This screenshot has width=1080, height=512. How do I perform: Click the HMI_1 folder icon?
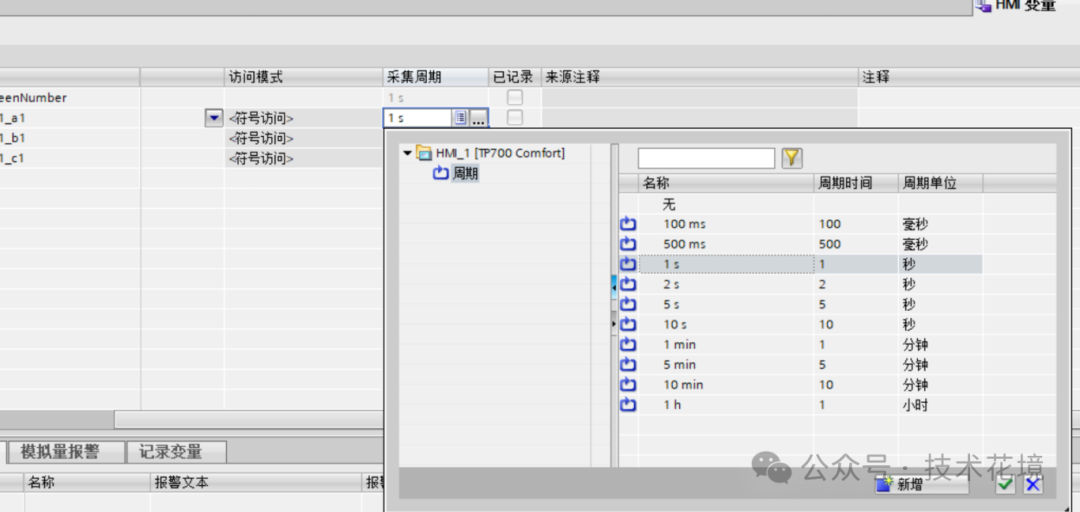click(424, 152)
